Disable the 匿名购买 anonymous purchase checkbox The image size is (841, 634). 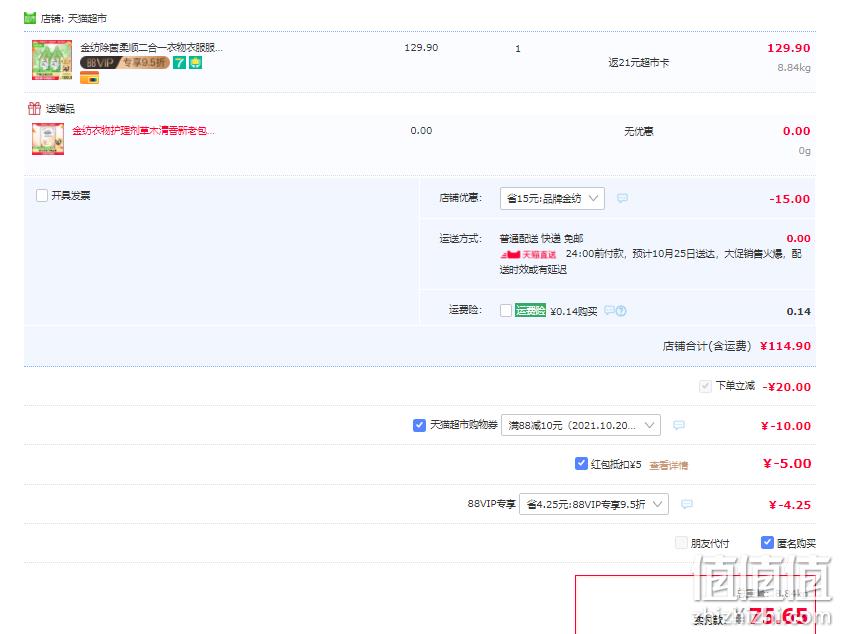(x=768, y=543)
